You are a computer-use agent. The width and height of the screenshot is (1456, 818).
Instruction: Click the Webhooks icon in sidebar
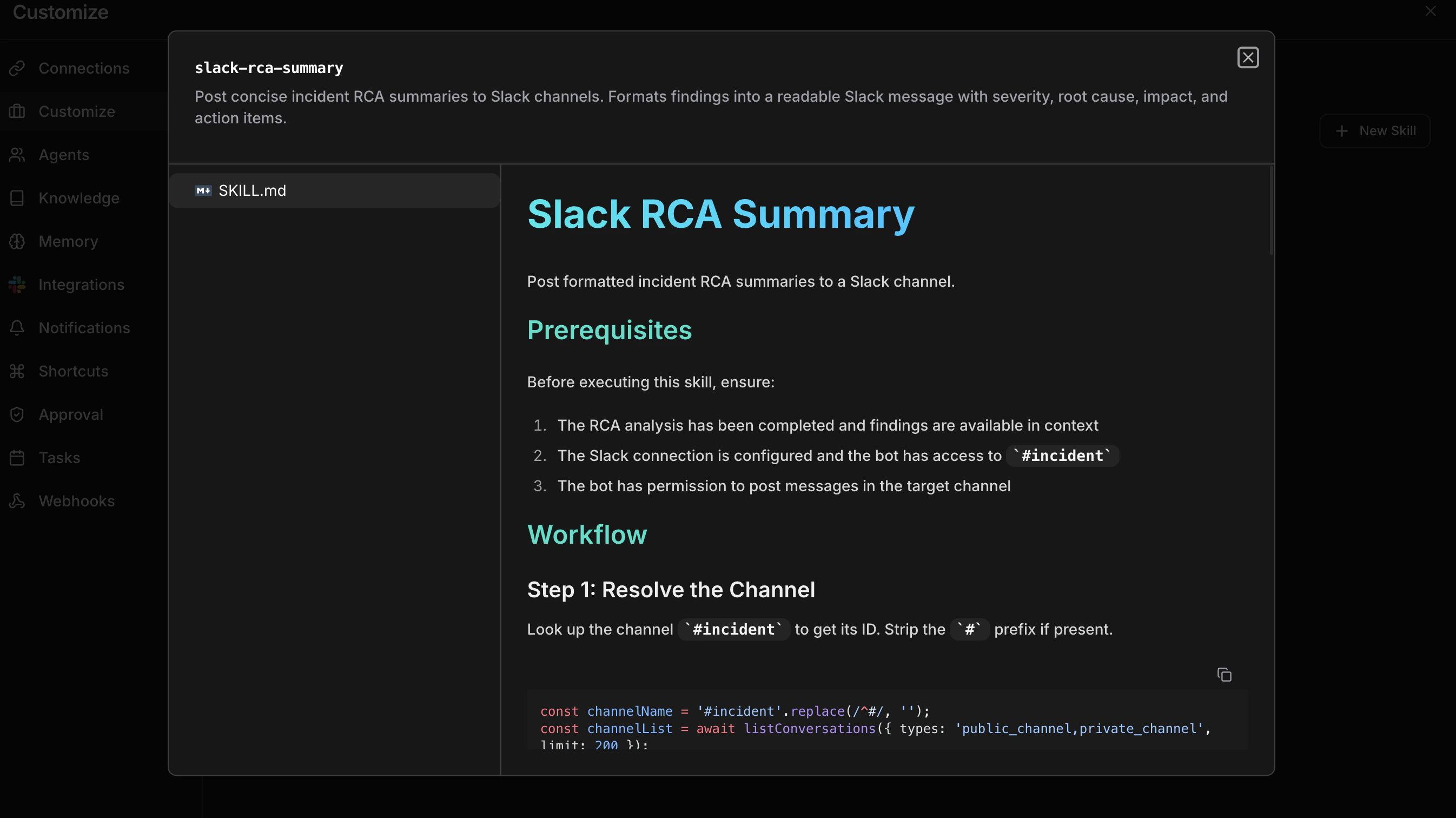17,501
